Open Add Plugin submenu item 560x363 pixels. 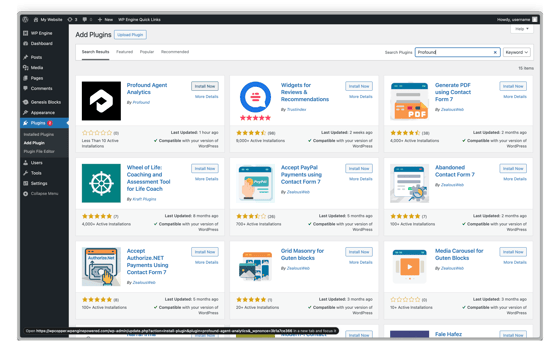[x=34, y=143]
